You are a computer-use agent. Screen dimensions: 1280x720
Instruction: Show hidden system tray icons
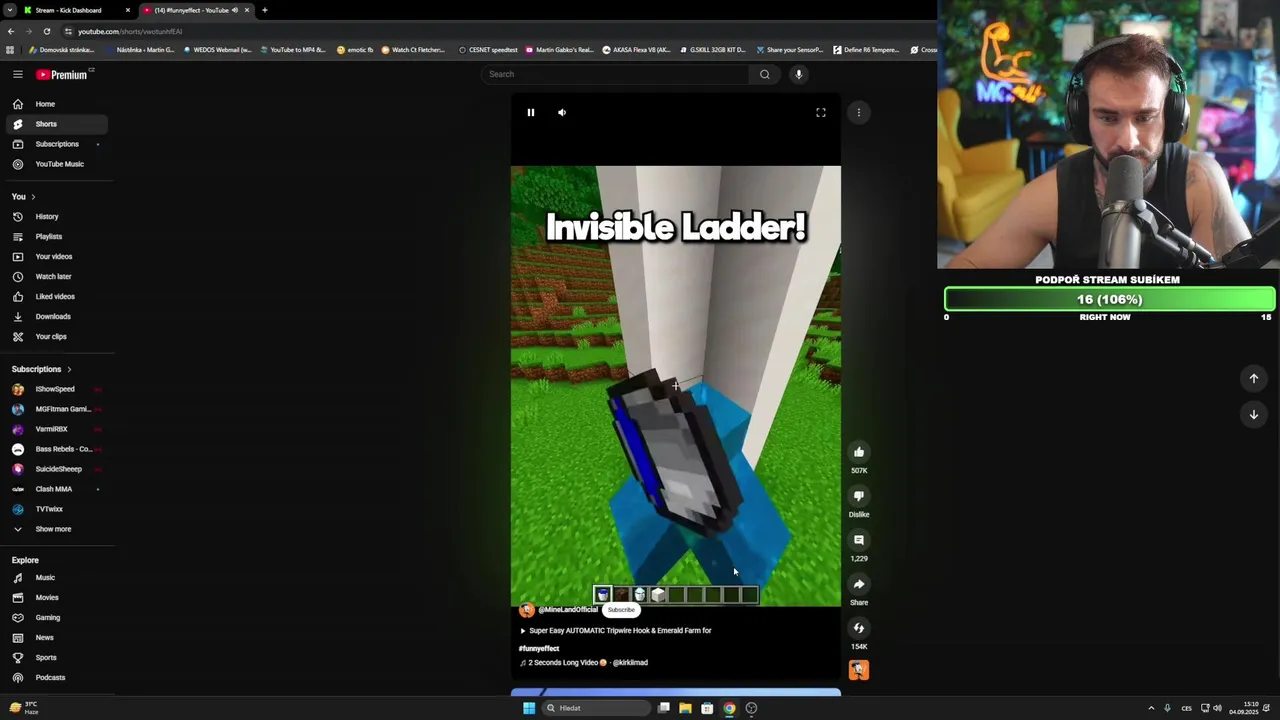[x=1151, y=708]
